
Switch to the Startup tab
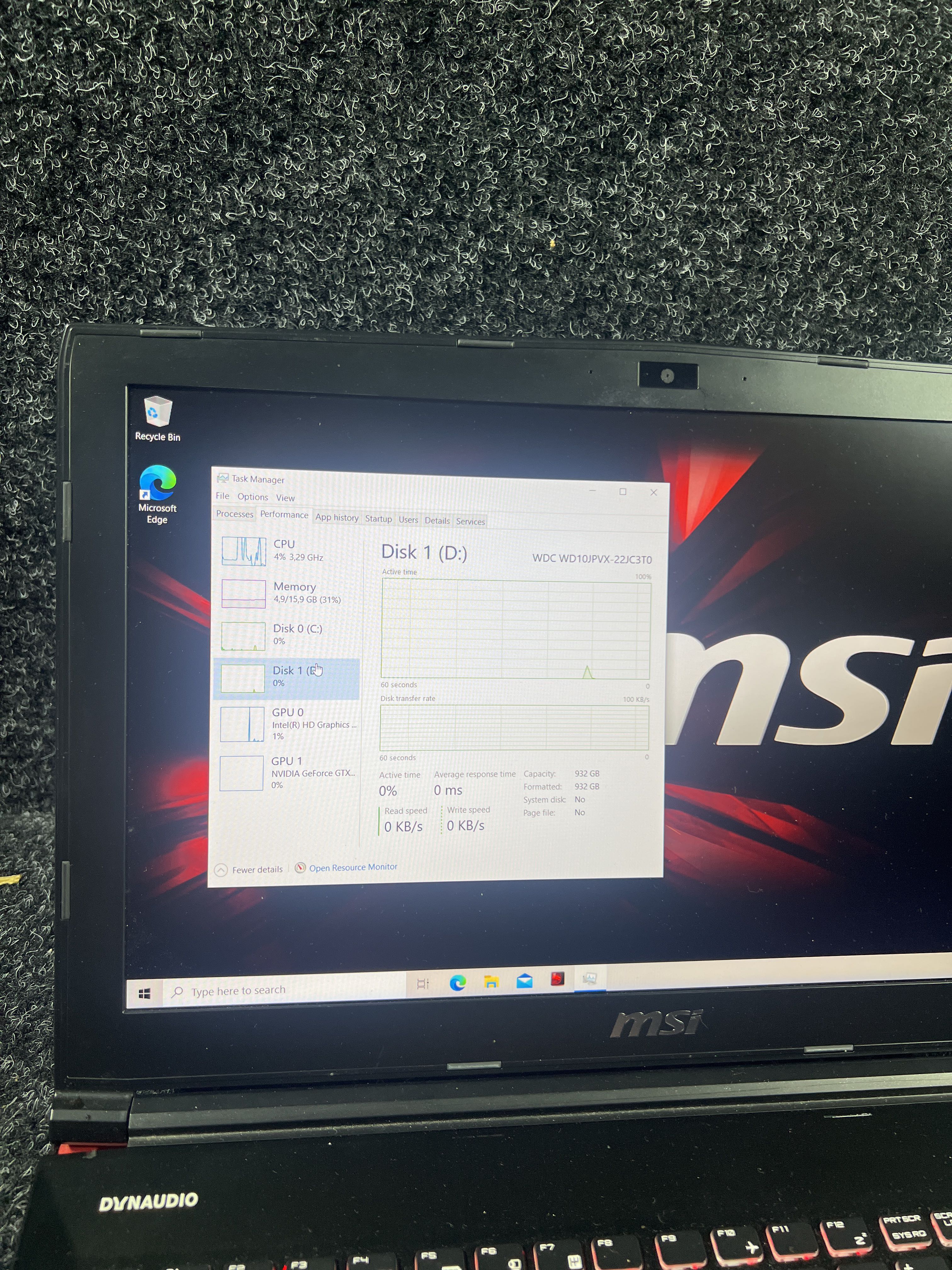(x=378, y=518)
